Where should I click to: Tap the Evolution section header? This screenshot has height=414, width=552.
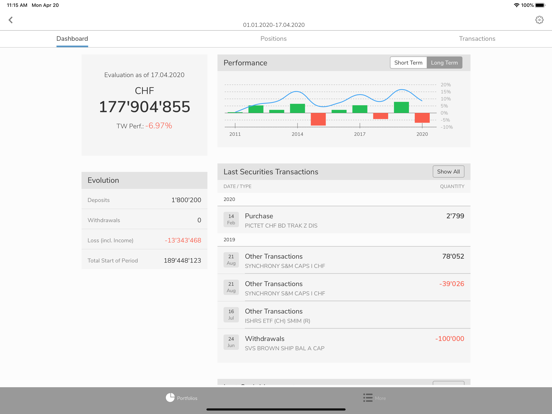coord(144,180)
